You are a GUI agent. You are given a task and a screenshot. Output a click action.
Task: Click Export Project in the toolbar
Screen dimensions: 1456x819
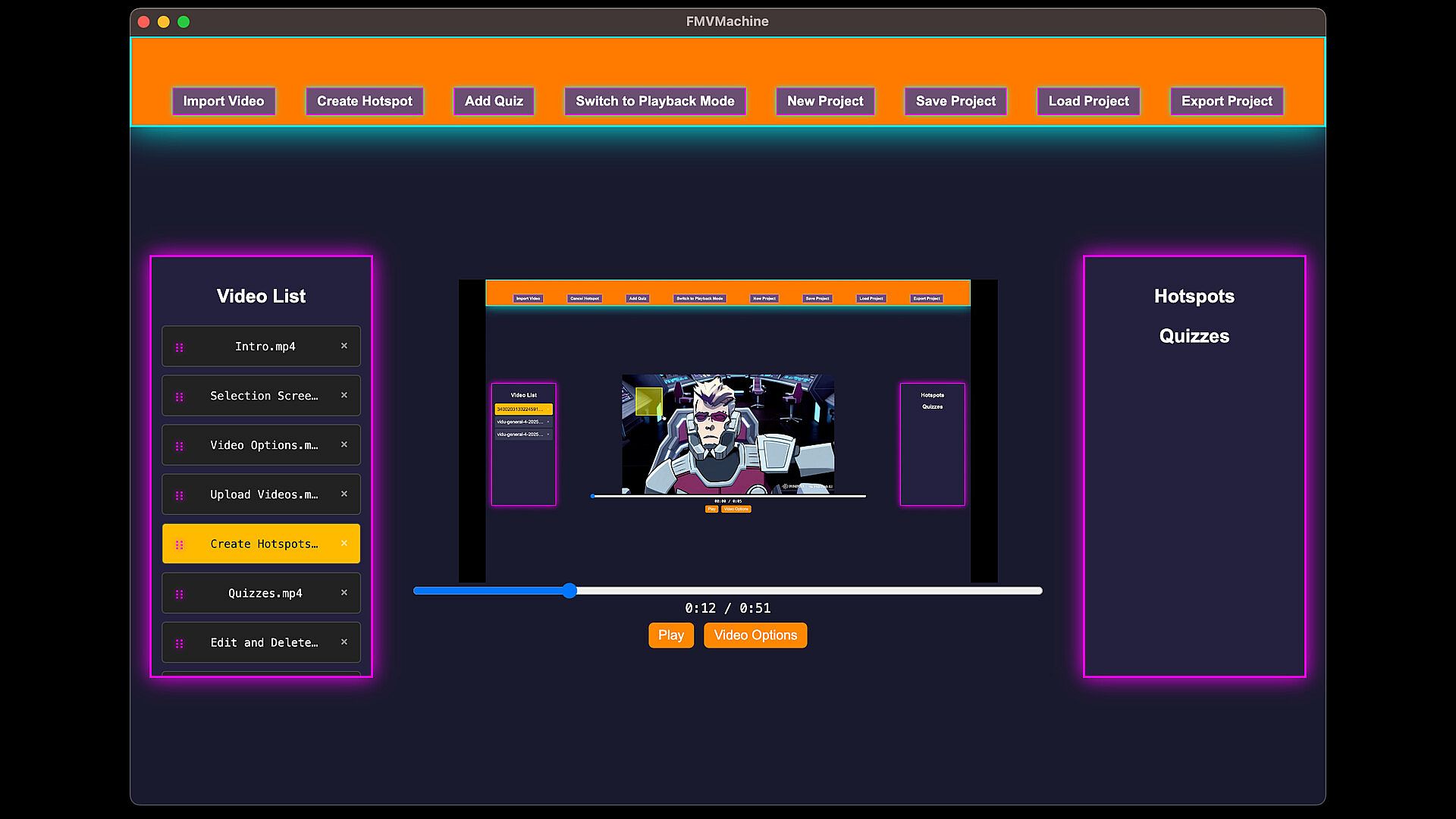(1226, 101)
